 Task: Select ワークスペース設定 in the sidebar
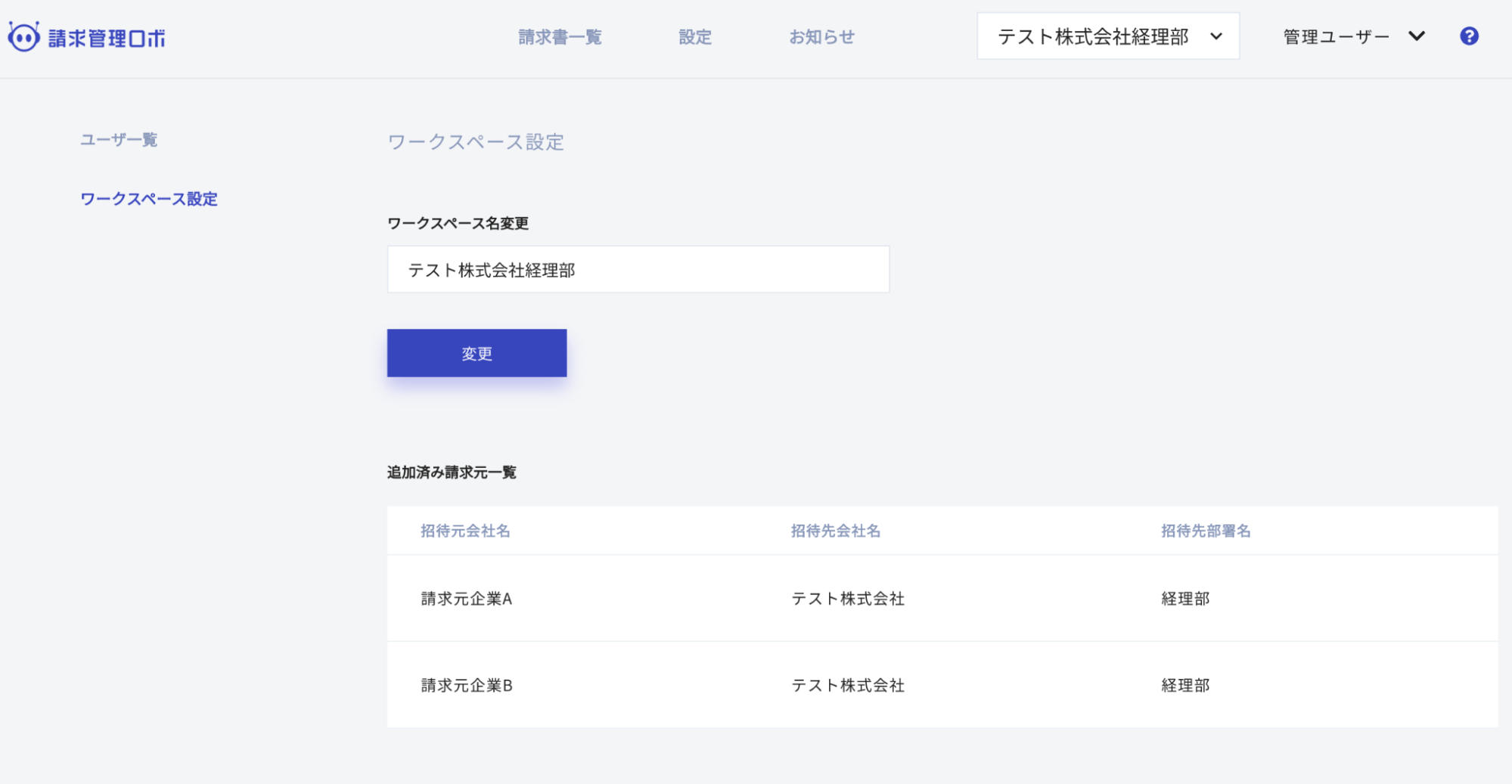pyautogui.click(x=148, y=199)
